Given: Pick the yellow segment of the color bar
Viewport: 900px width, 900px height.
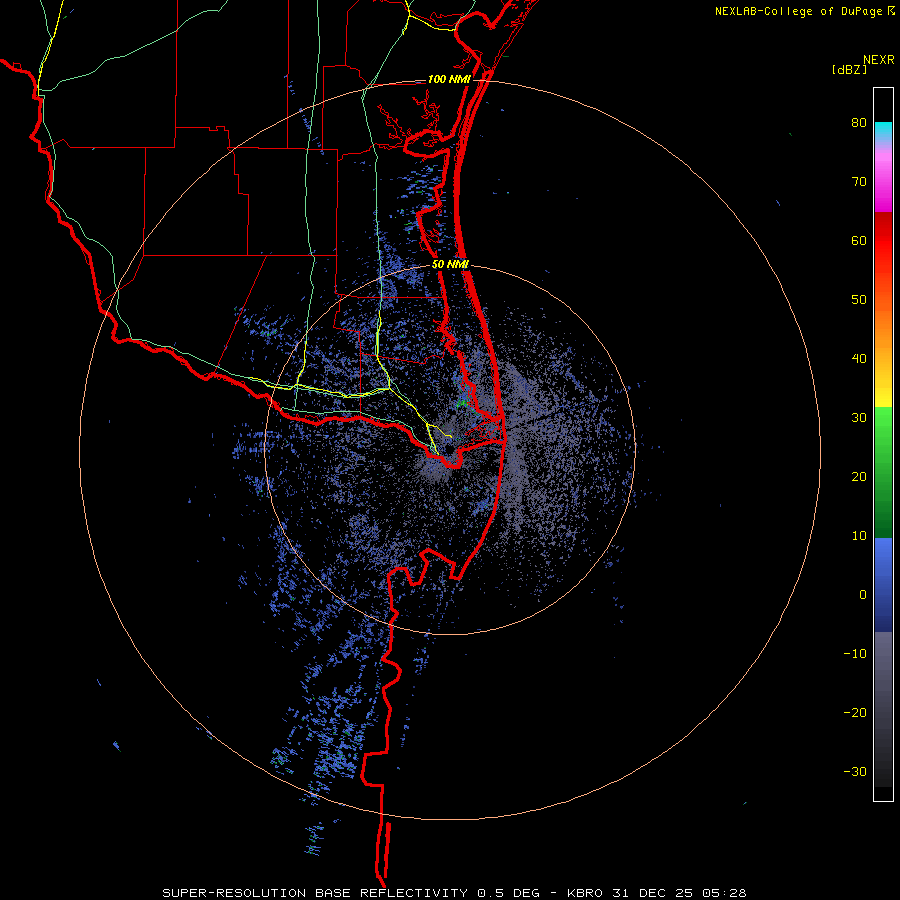Looking at the screenshot, I should (883, 393).
